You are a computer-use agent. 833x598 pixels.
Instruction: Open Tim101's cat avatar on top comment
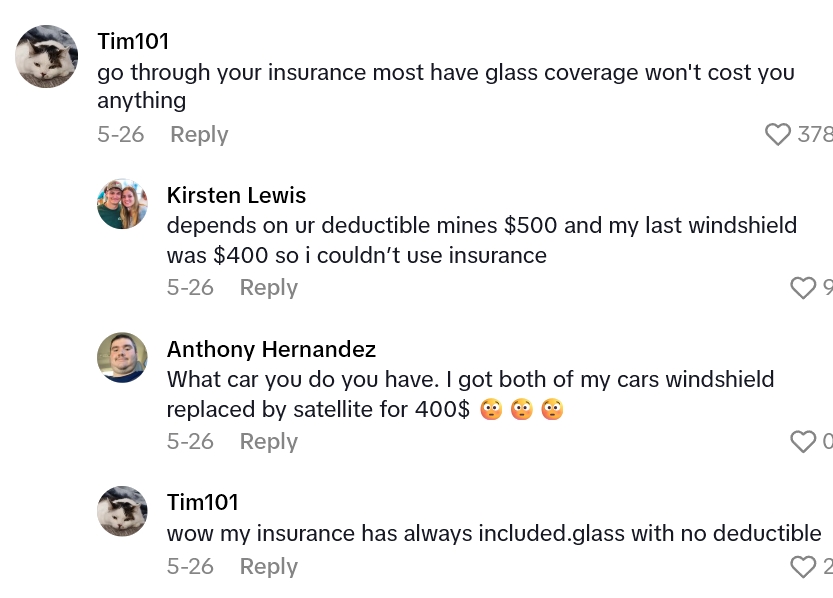coord(47,57)
